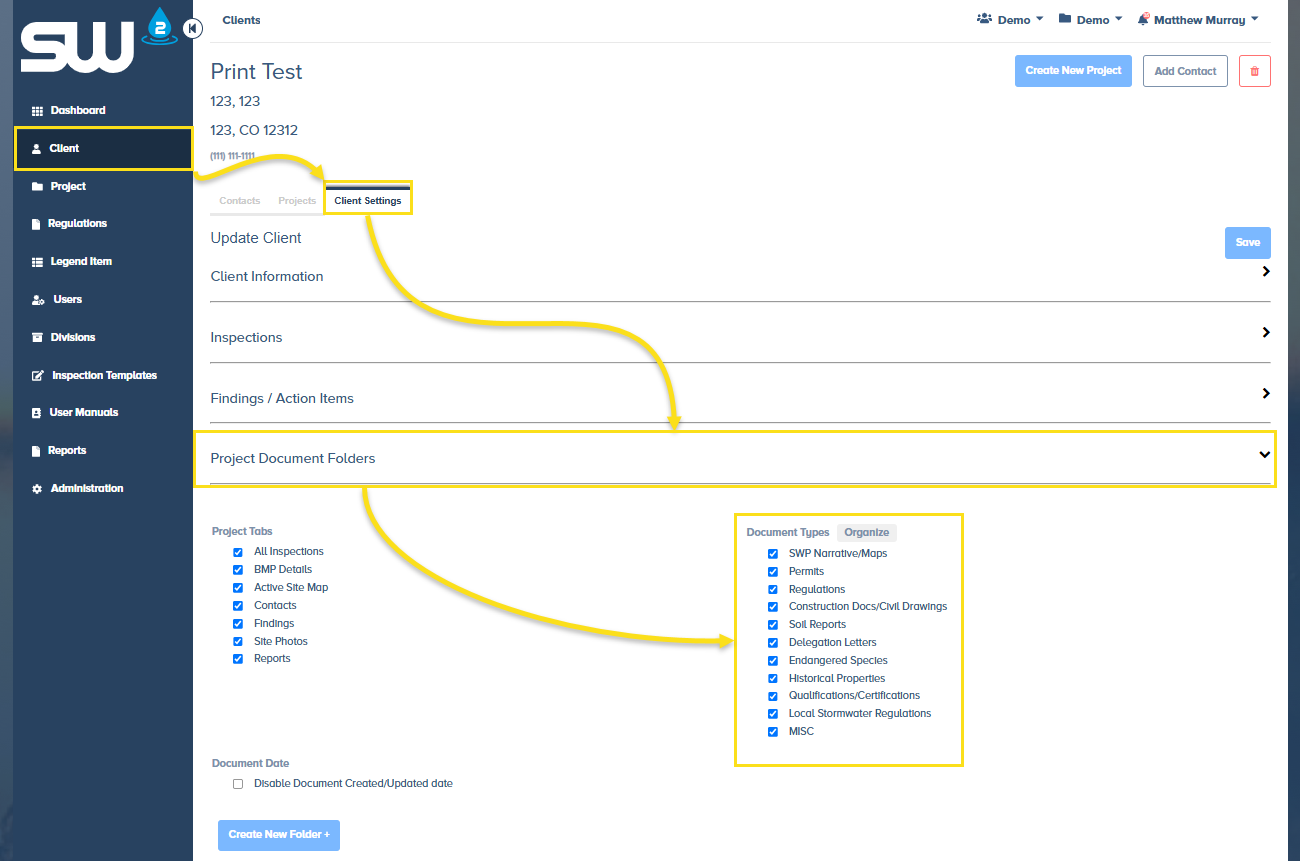Click the trash icon to delete Print Test
Image resolution: width=1300 pixels, height=861 pixels.
[x=1254, y=71]
